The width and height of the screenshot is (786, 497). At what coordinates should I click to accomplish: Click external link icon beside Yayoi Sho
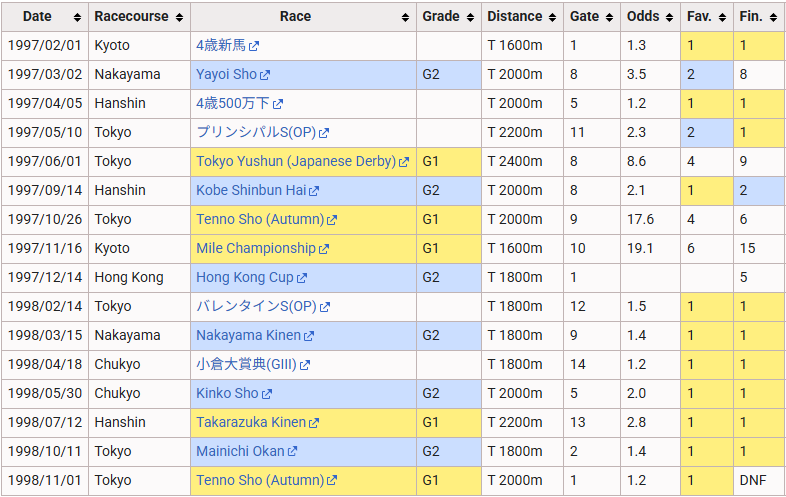pyautogui.click(x=265, y=75)
